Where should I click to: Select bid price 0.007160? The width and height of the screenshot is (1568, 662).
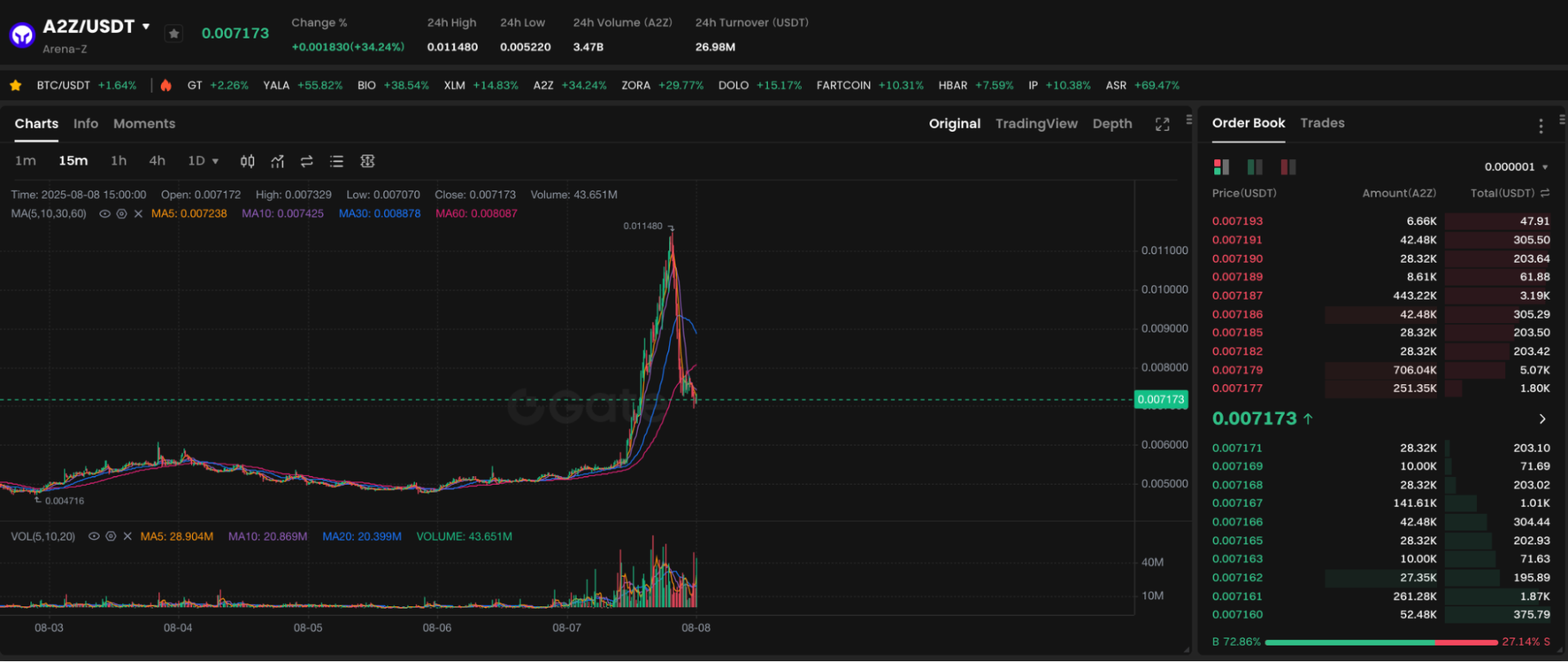point(1237,615)
